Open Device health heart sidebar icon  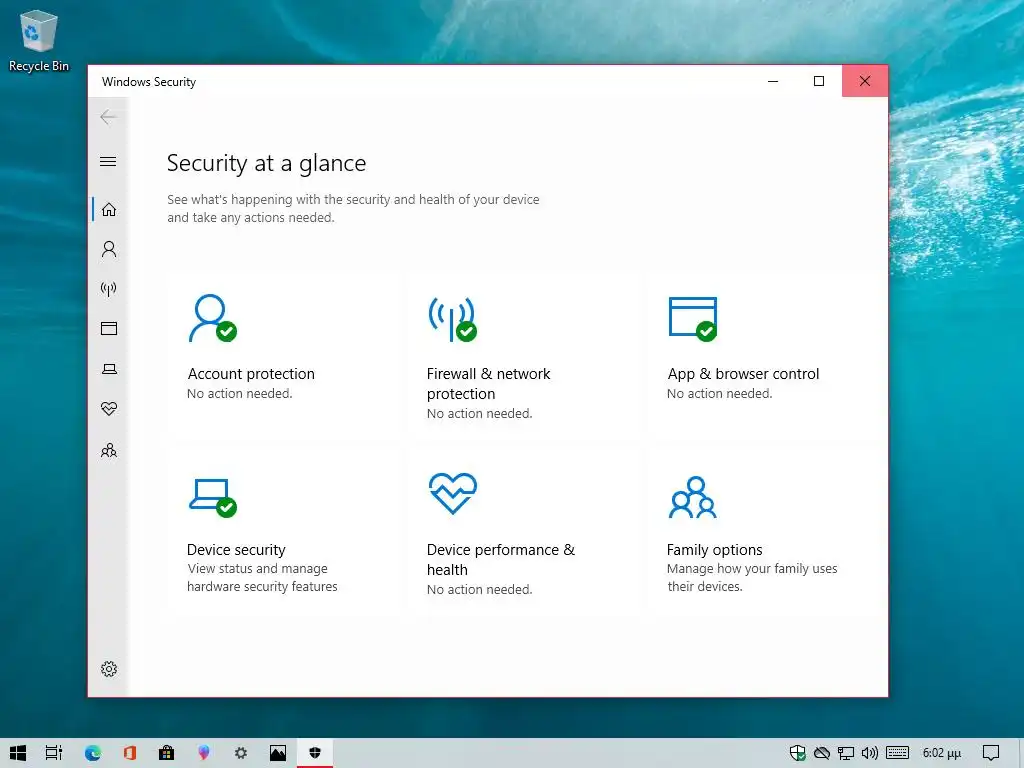[108, 409]
